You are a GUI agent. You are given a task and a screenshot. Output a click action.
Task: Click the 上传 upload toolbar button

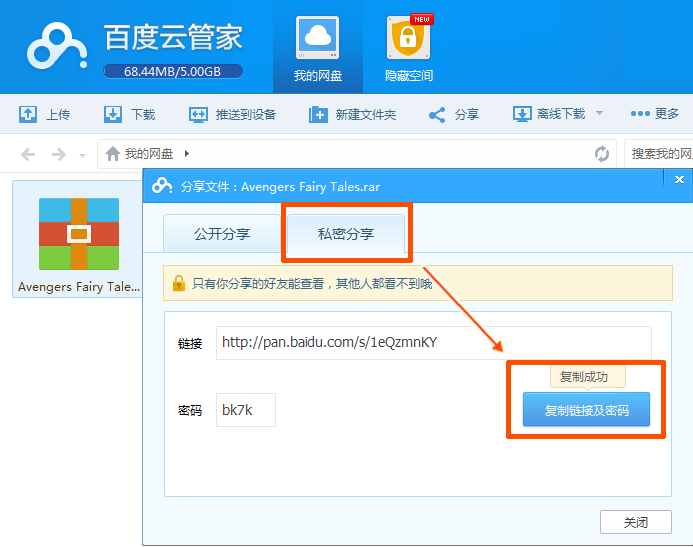(44, 114)
